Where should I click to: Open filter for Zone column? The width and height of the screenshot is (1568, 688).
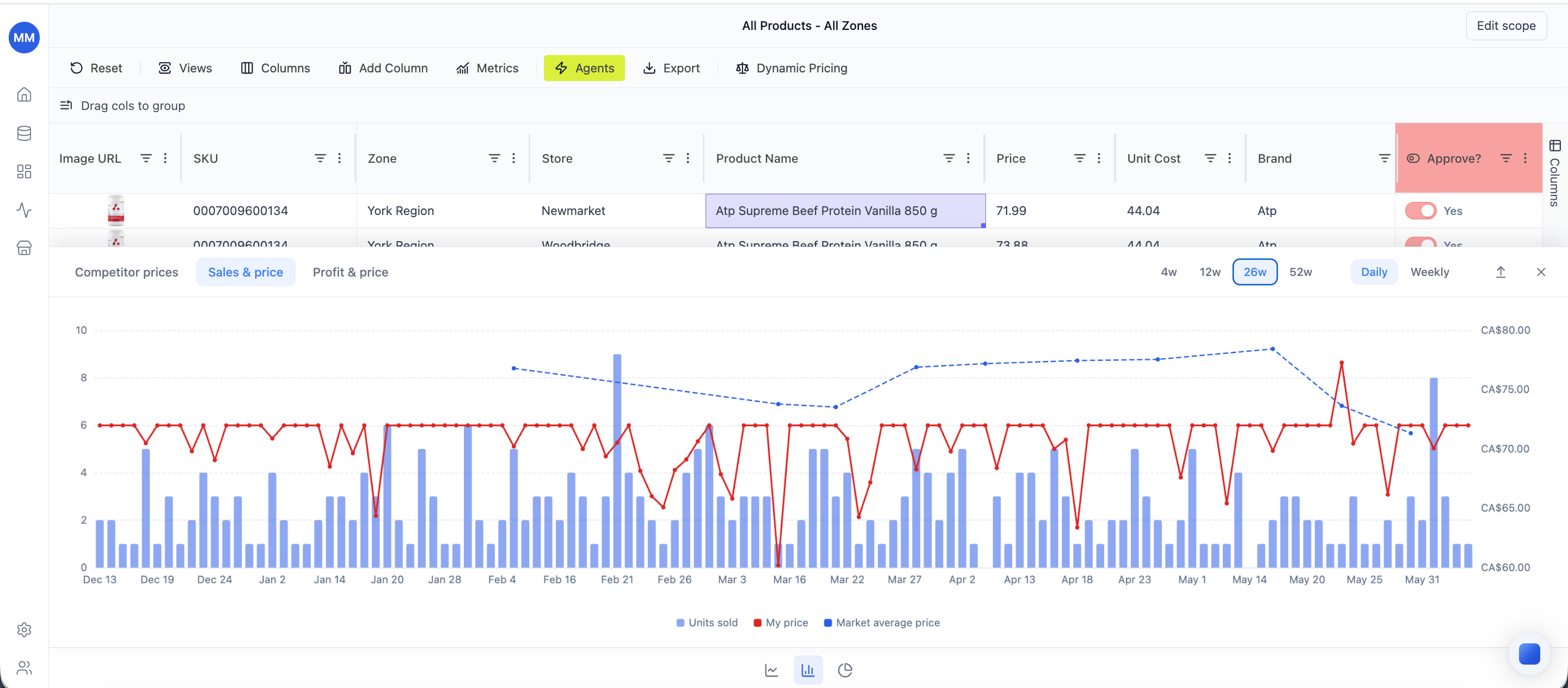(494, 158)
